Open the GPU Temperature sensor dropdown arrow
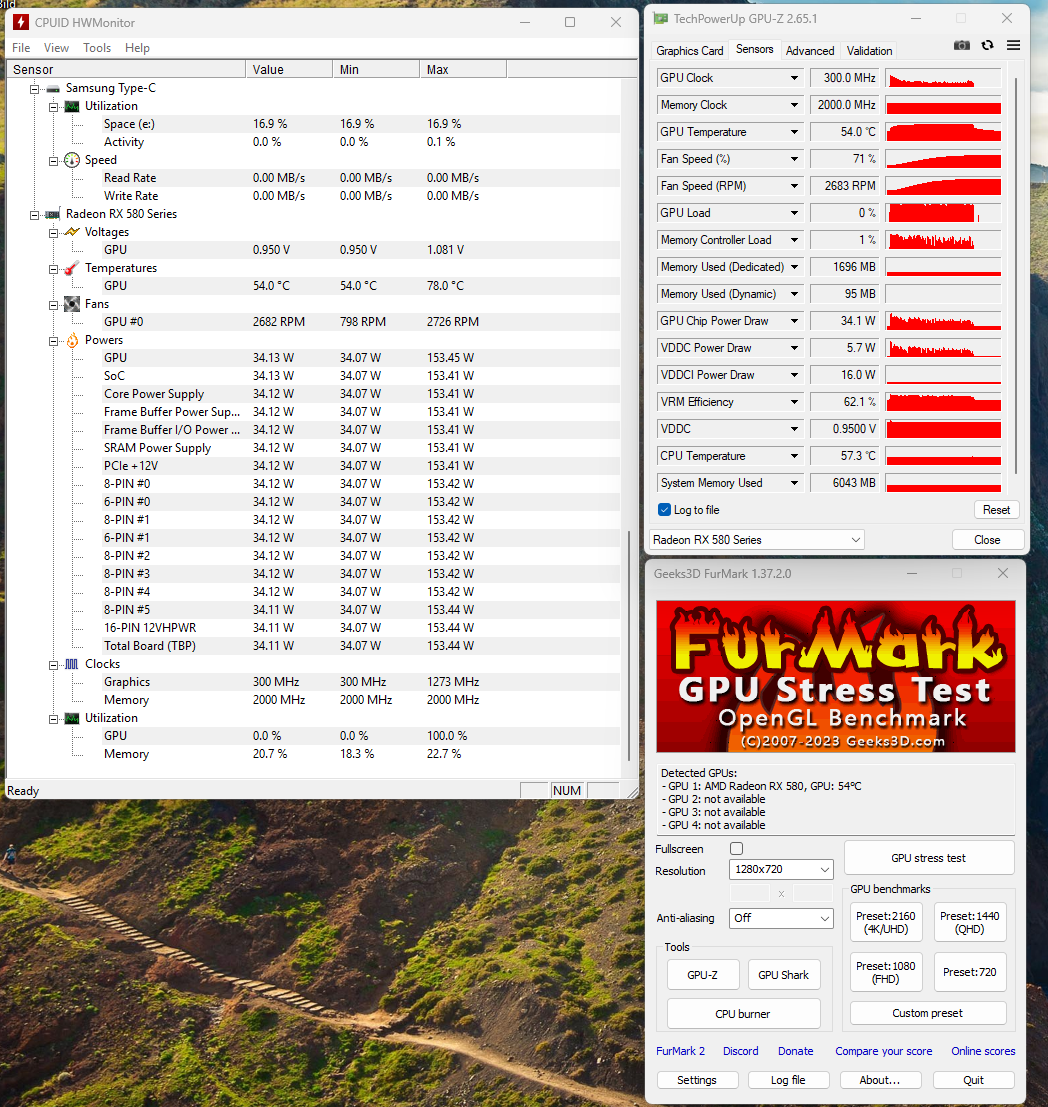 (794, 132)
